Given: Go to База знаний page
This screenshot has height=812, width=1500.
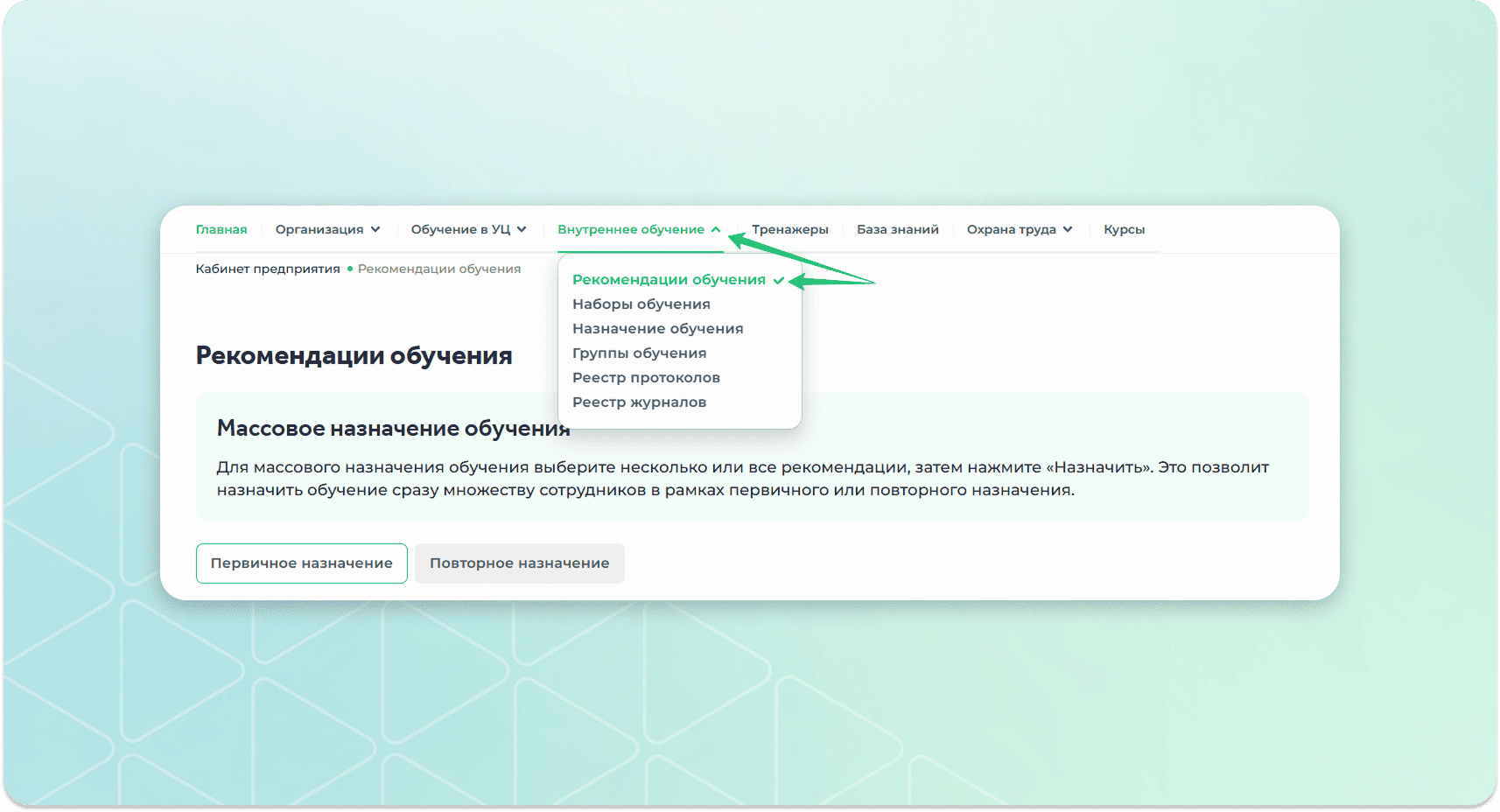Looking at the screenshot, I should pos(897,229).
